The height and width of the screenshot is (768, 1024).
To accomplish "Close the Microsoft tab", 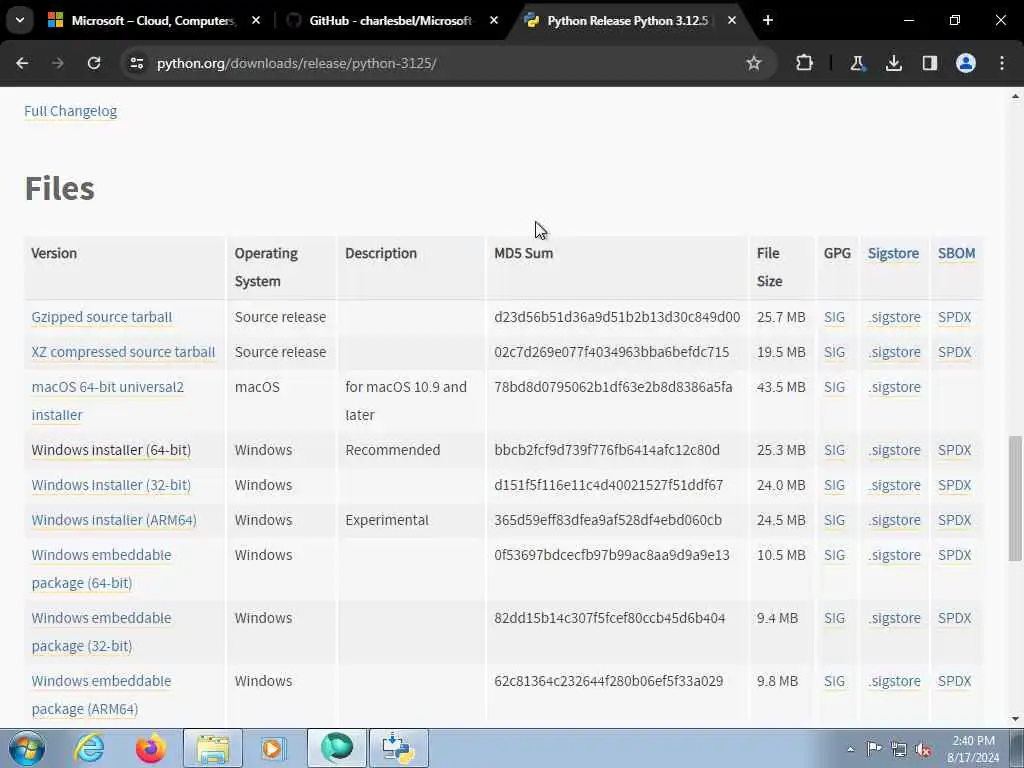I will pyautogui.click(x=256, y=20).
